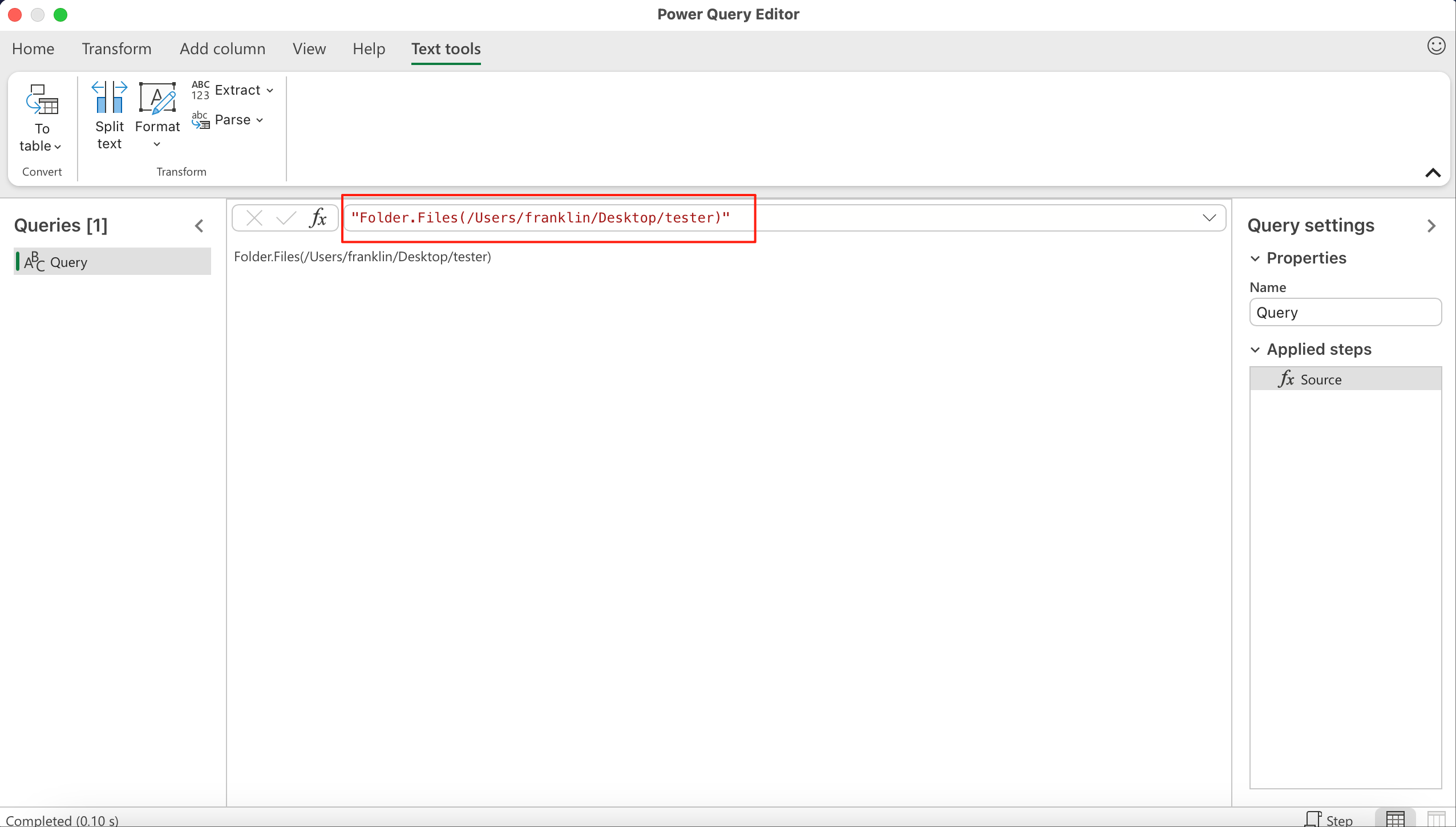Image resolution: width=1456 pixels, height=827 pixels.
Task: Click the Completed status text
Action: click(x=62, y=820)
